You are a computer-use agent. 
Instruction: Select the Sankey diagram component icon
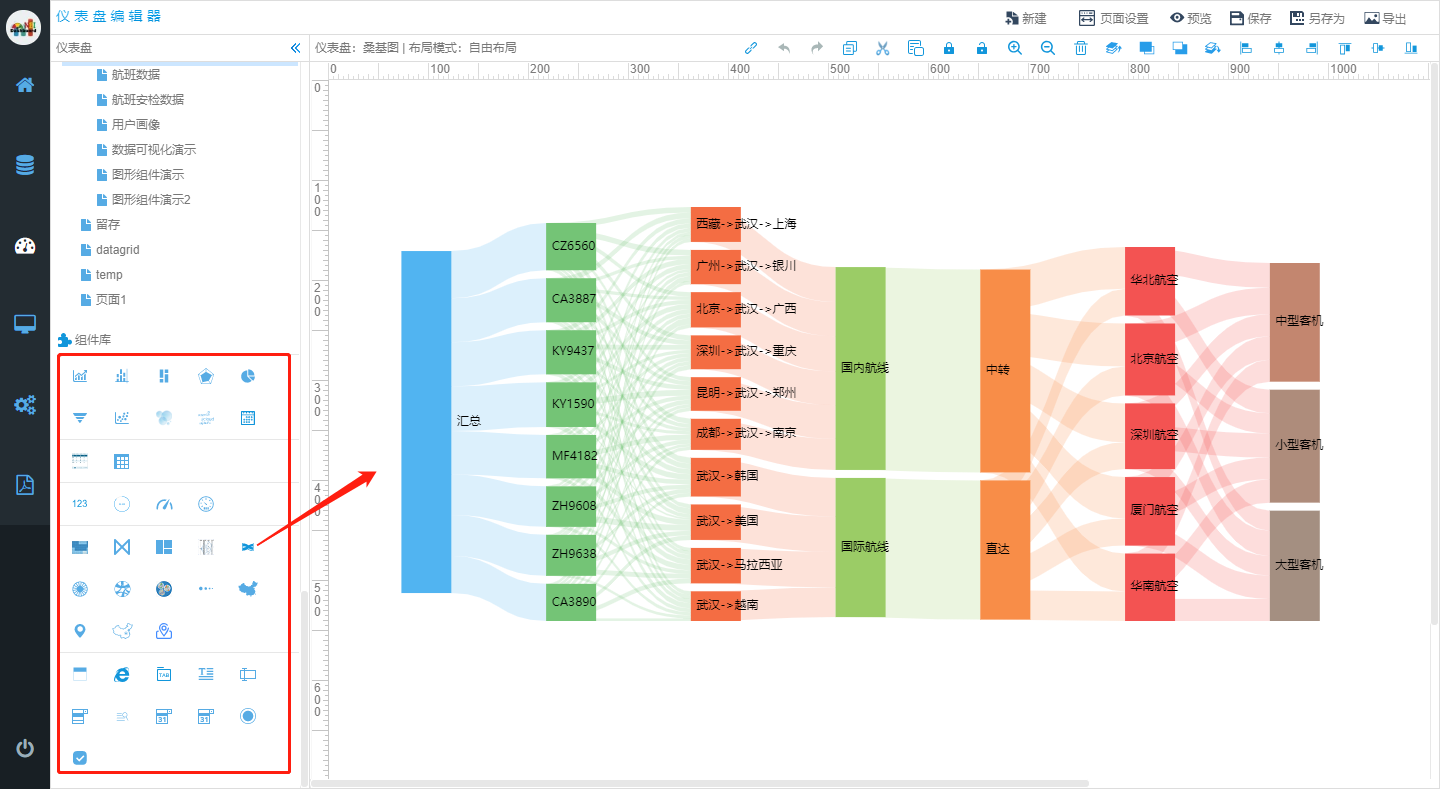point(248,547)
